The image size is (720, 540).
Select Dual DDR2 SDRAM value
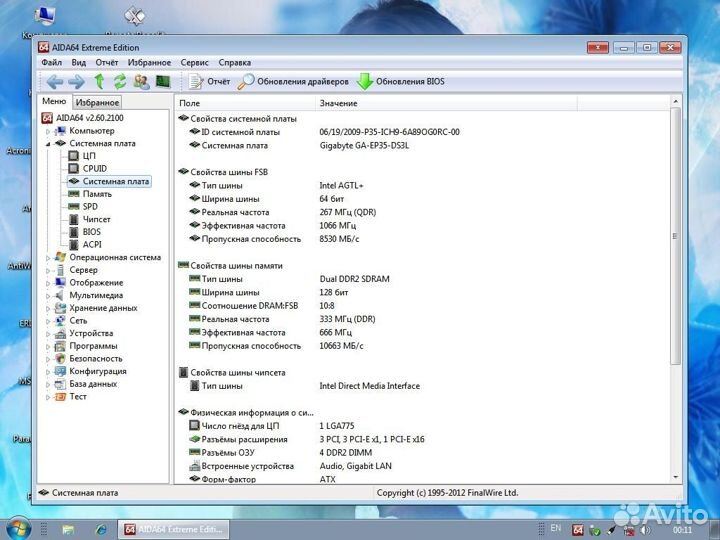click(x=354, y=279)
